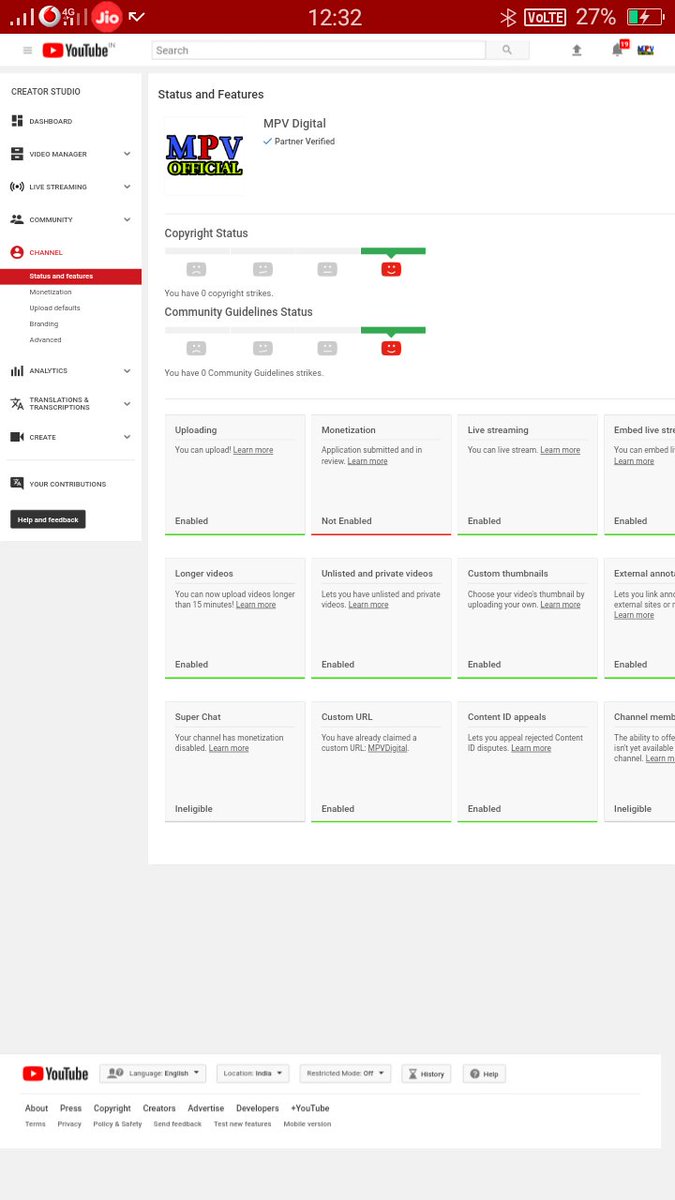This screenshot has height=1200, width=675.
Task: Click the Help and feedback button
Action: coord(48,519)
